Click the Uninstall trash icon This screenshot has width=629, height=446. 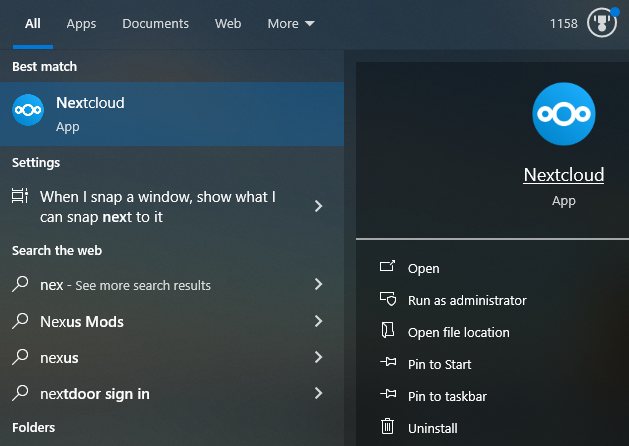click(388, 426)
